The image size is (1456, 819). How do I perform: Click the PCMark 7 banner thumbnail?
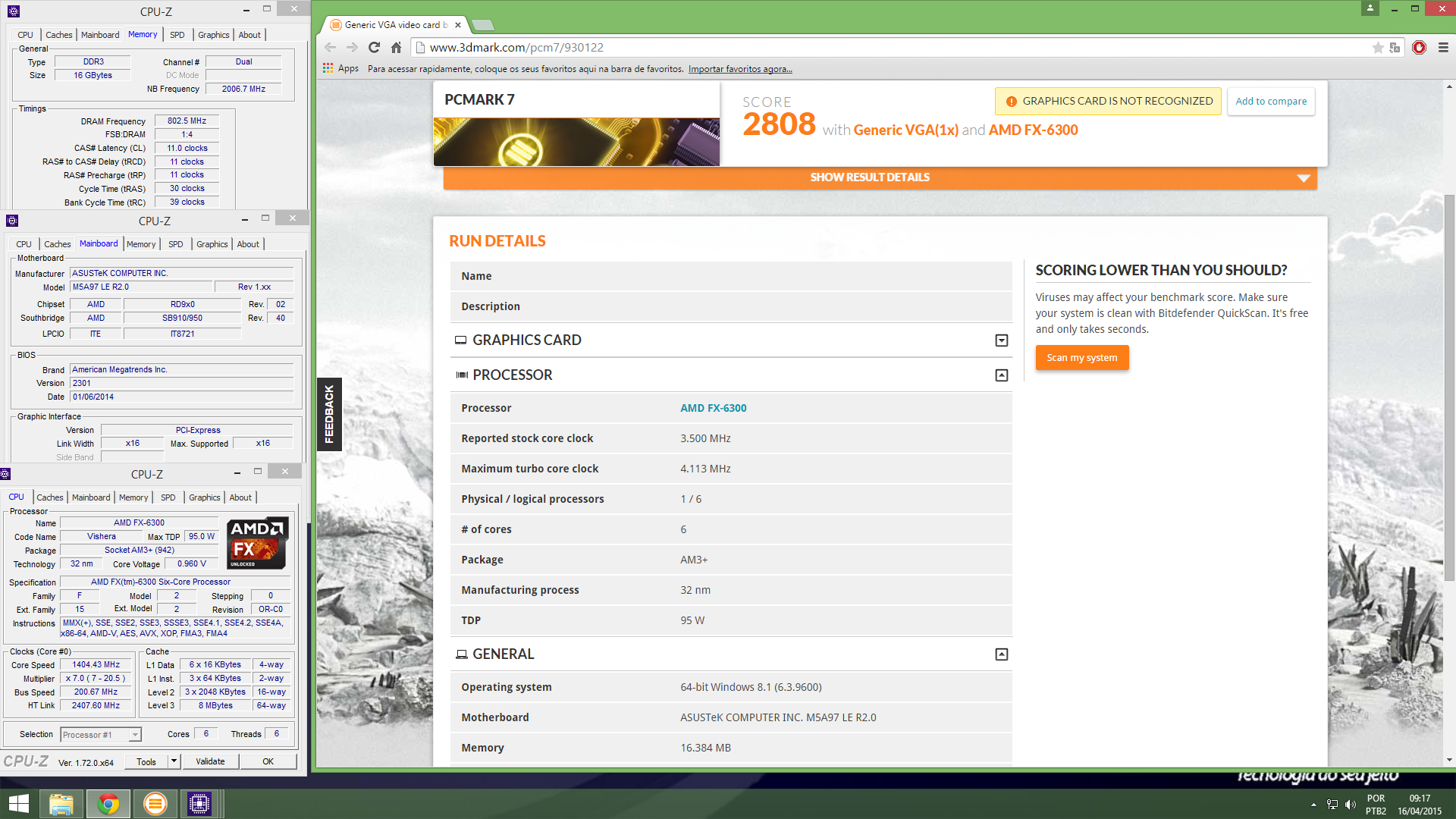(x=576, y=142)
